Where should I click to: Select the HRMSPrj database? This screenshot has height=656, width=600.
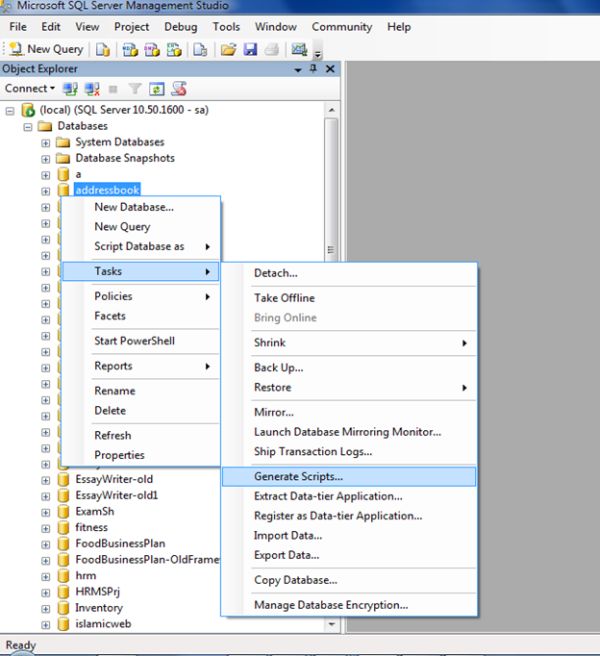[97, 592]
